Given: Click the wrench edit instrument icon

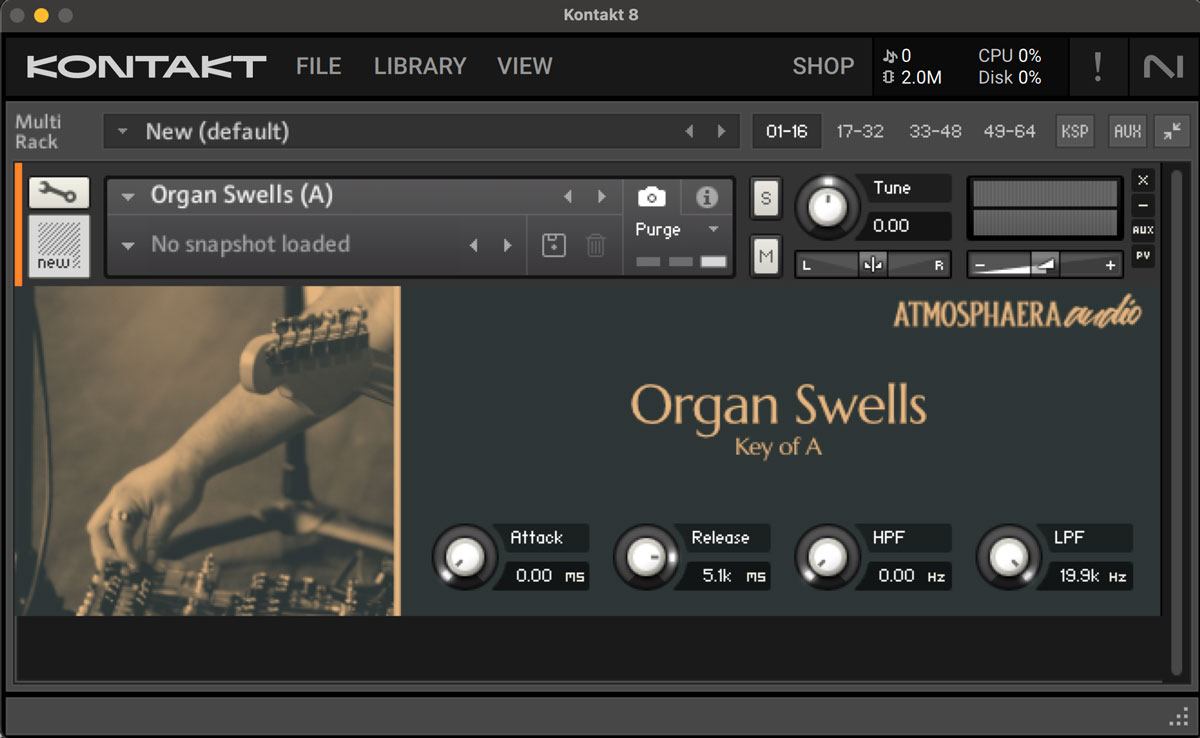Looking at the screenshot, I should (x=59, y=192).
